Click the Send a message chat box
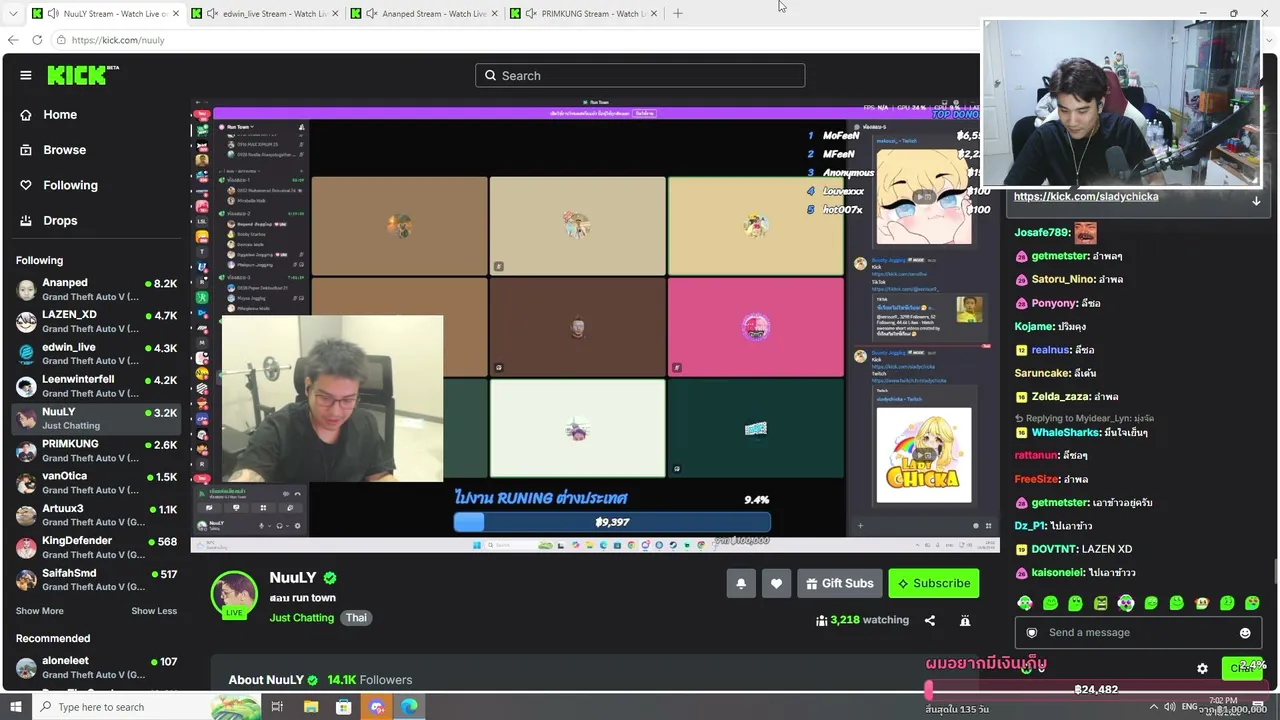 click(x=1137, y=632)
